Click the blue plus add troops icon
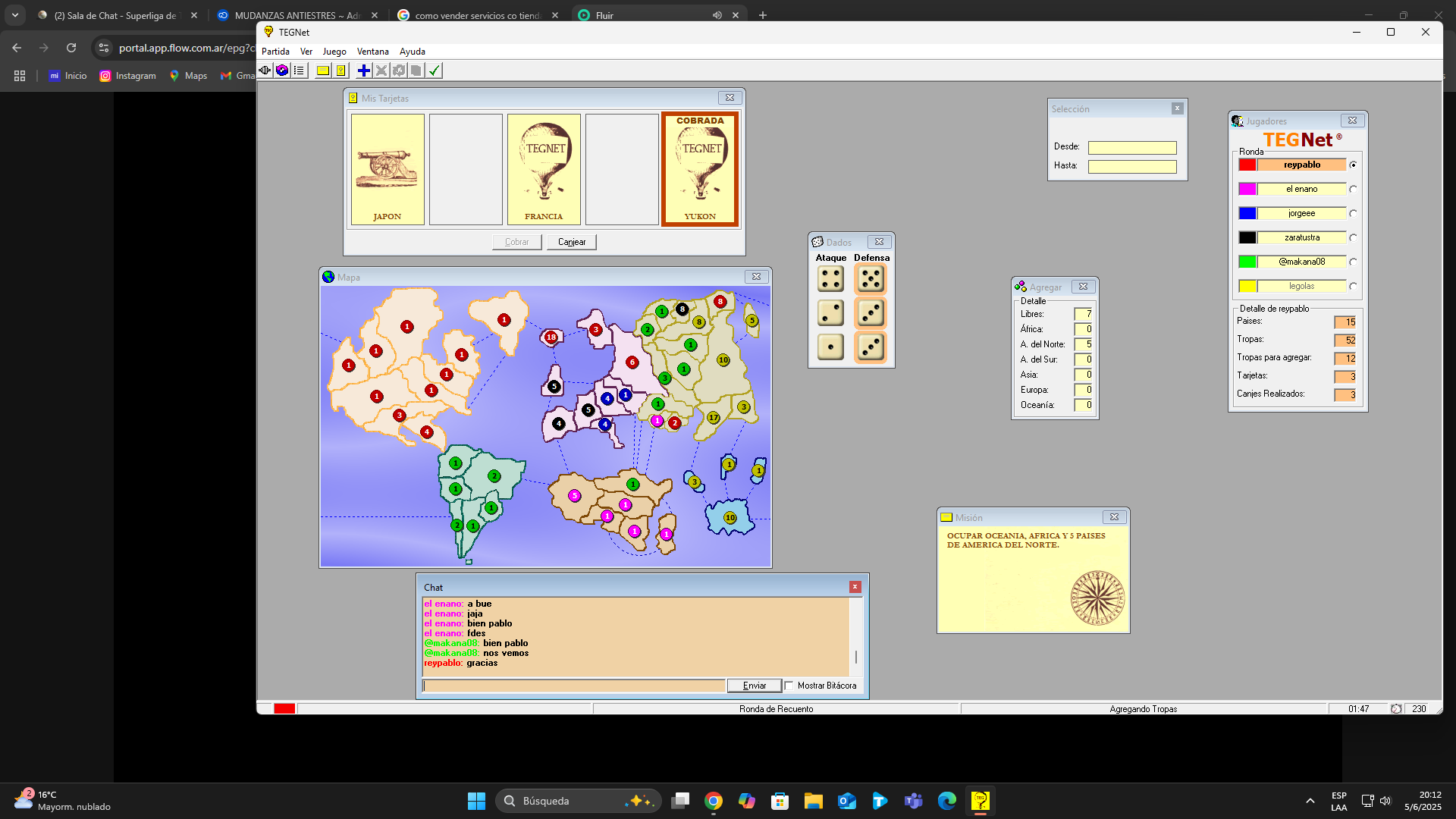1456x819 pixels. [x=364, y=71]
